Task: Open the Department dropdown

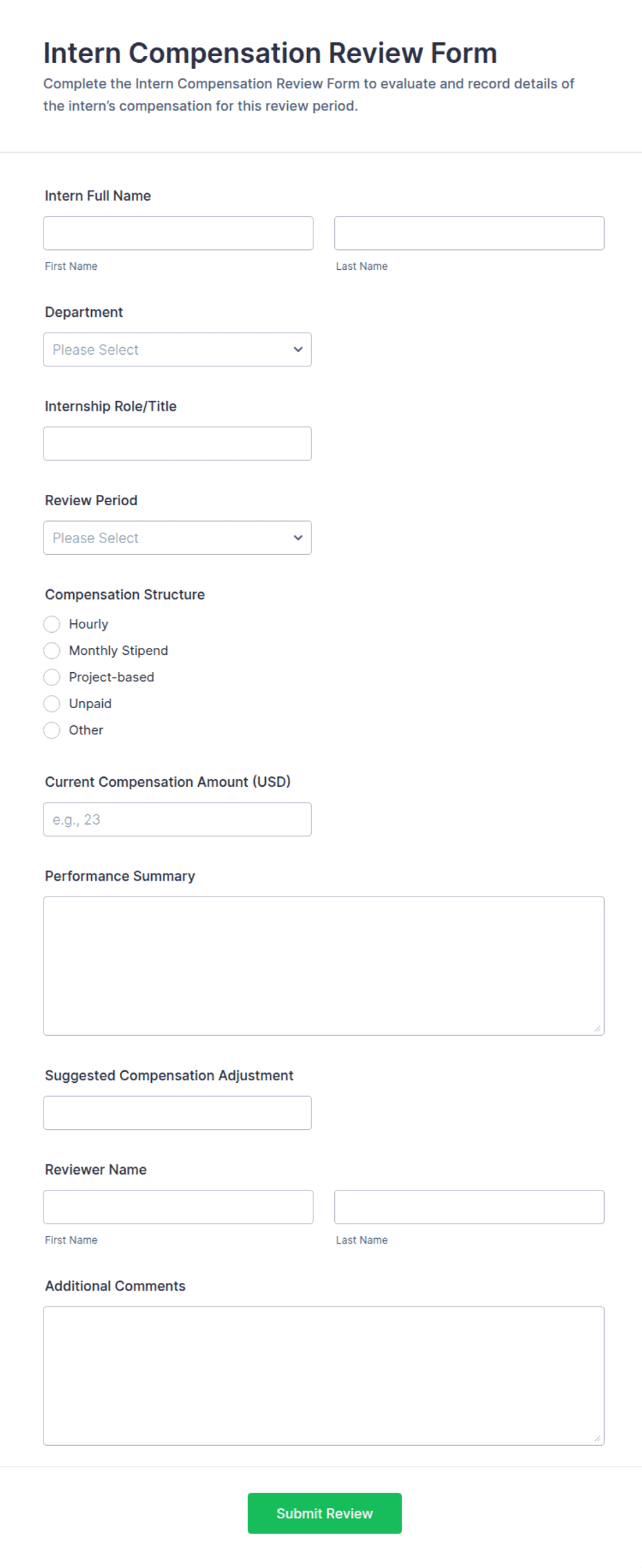Action: coord(177,350)
